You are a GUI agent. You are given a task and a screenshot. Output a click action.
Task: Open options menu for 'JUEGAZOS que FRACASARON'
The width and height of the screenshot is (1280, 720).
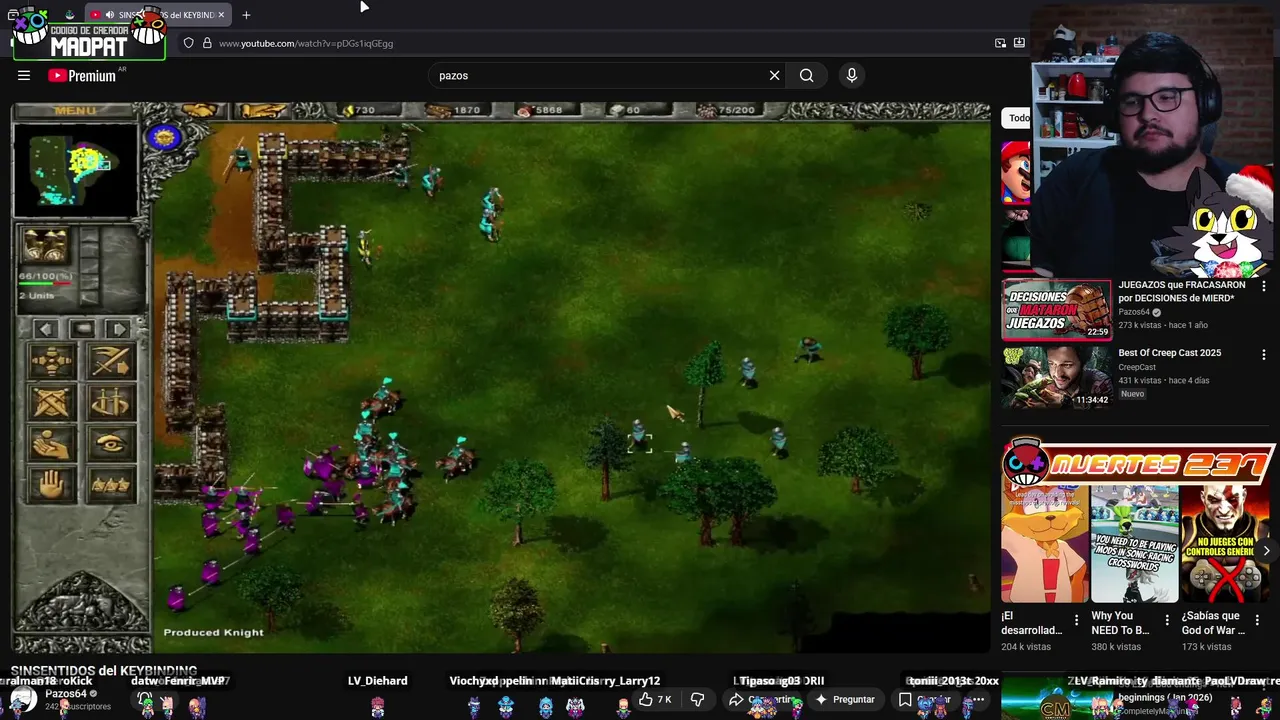click(1264, 287)
